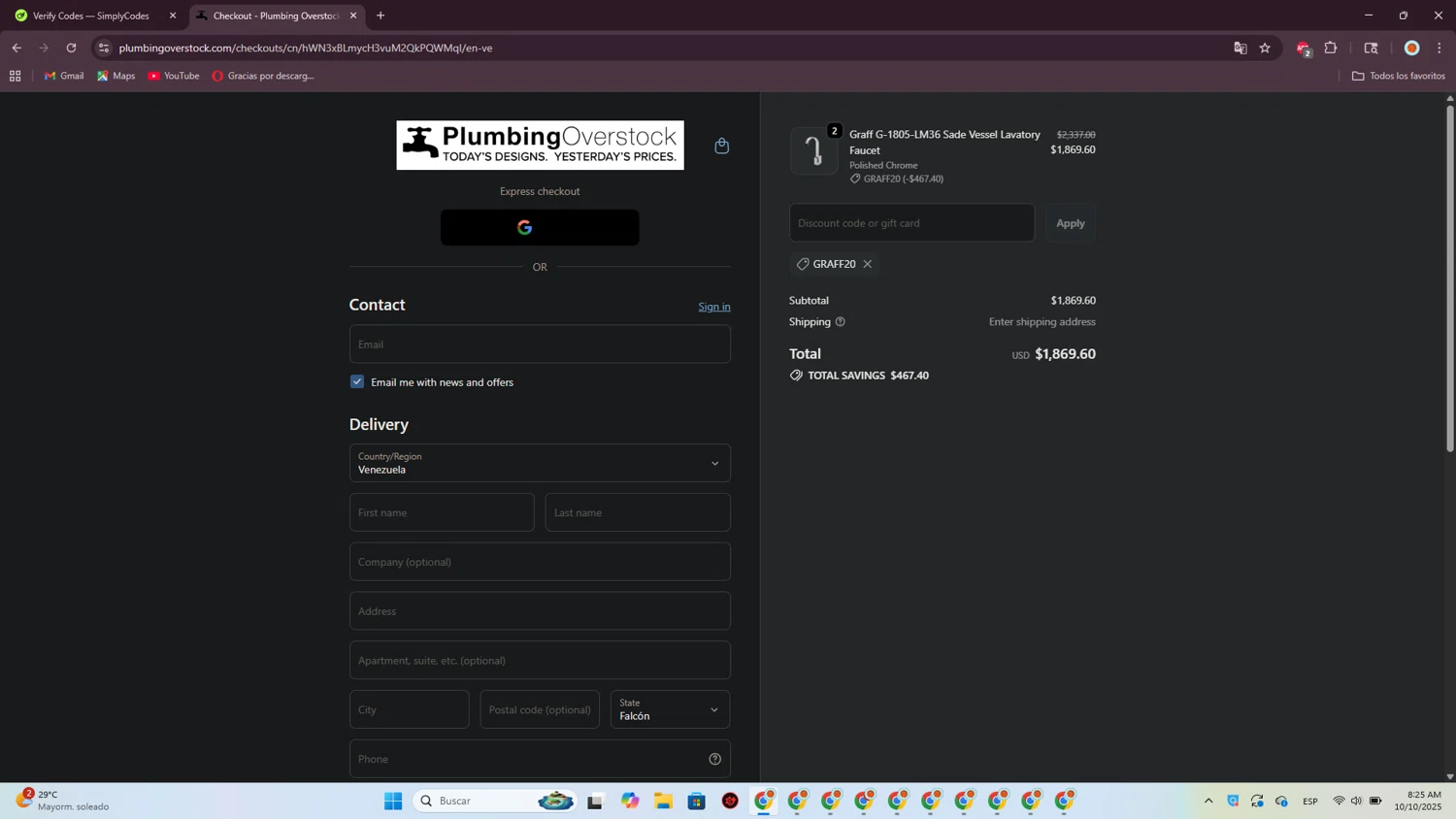The width and height of the screenshot is (1456, 819).
Task: Open the Chrome three-dot menu
Action: click(x=1439, y=48)
